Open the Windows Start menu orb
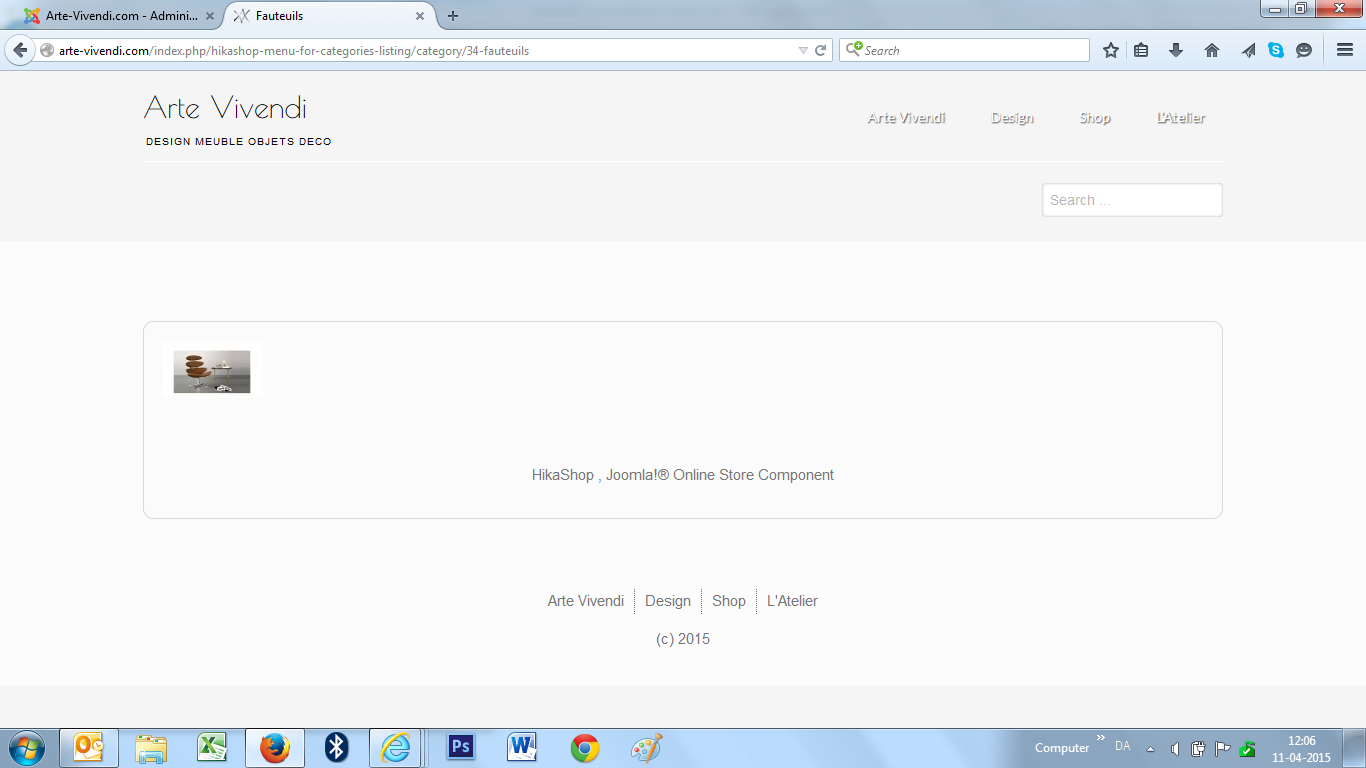Screen dimensions: 1366x768 (x=25, y=748)
